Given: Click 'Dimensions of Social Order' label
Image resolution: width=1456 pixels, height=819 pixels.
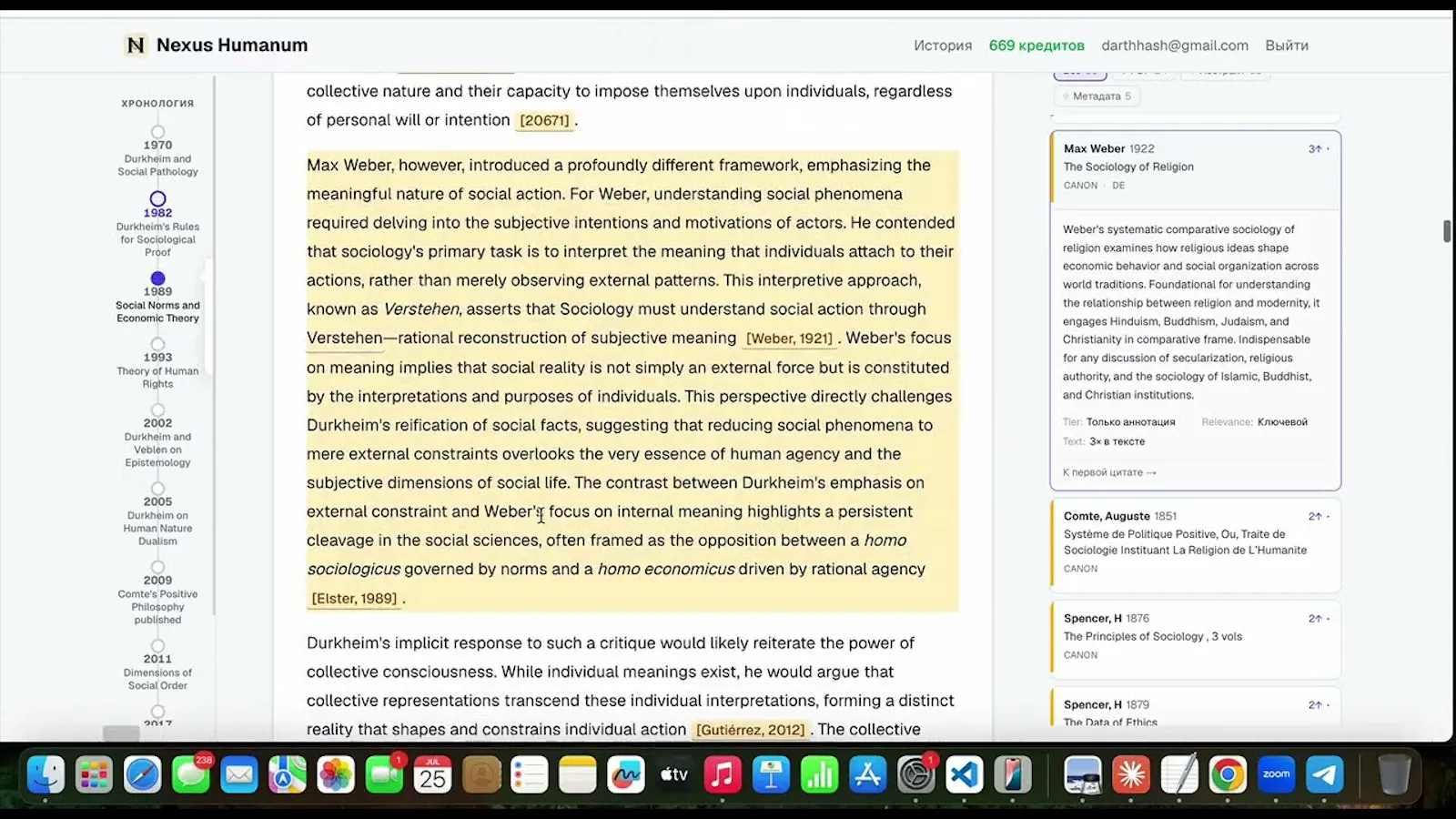Looking at the screenshot, I should [157, 679].
